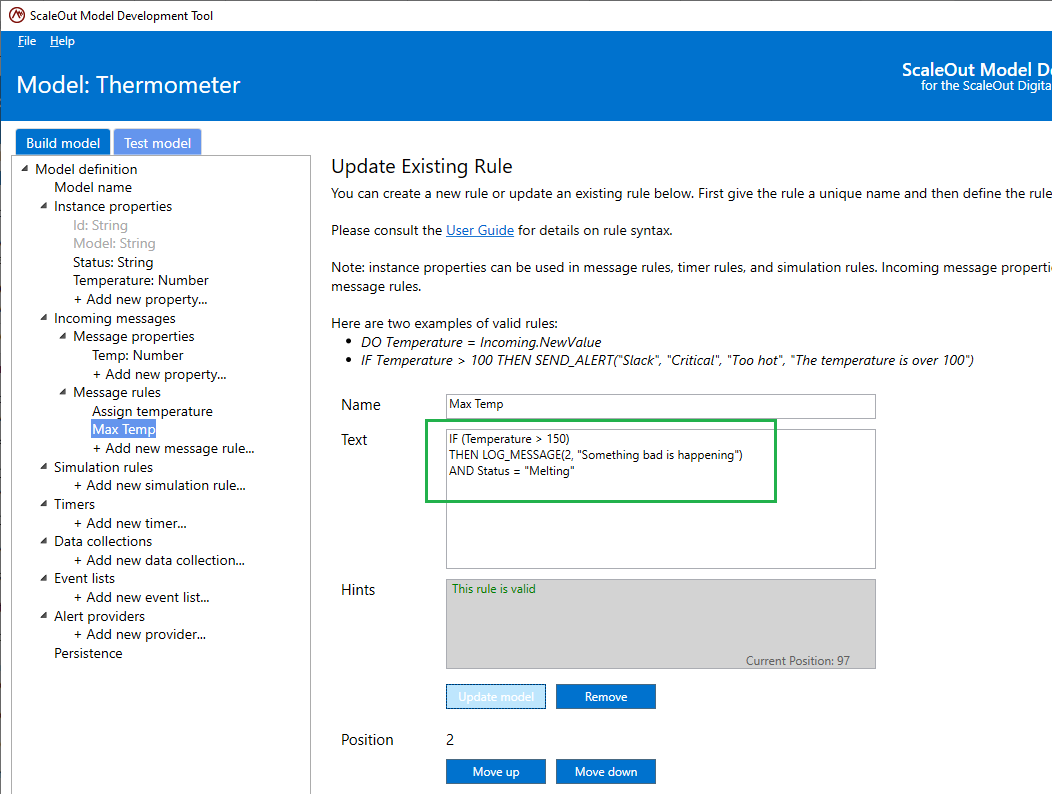
Task: Collapse the Simulation rules node
Action: click(x=44, y=466)
